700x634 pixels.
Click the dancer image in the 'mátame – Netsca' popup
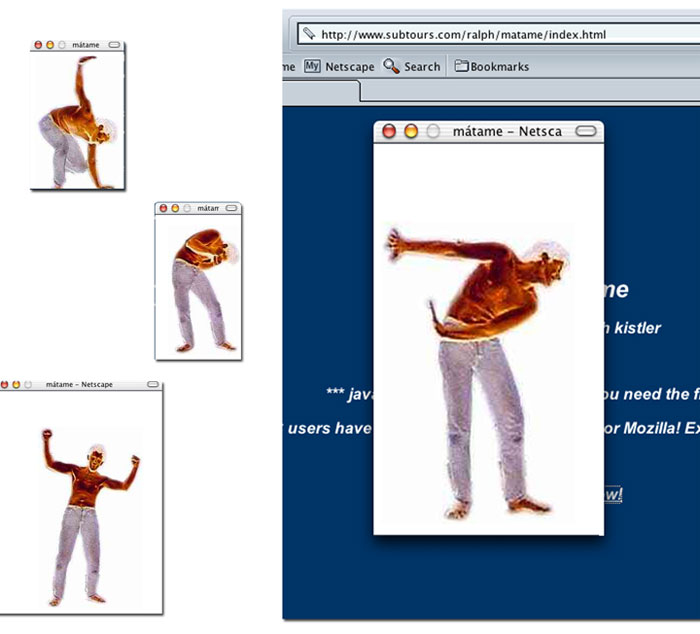tap(479, 373)
